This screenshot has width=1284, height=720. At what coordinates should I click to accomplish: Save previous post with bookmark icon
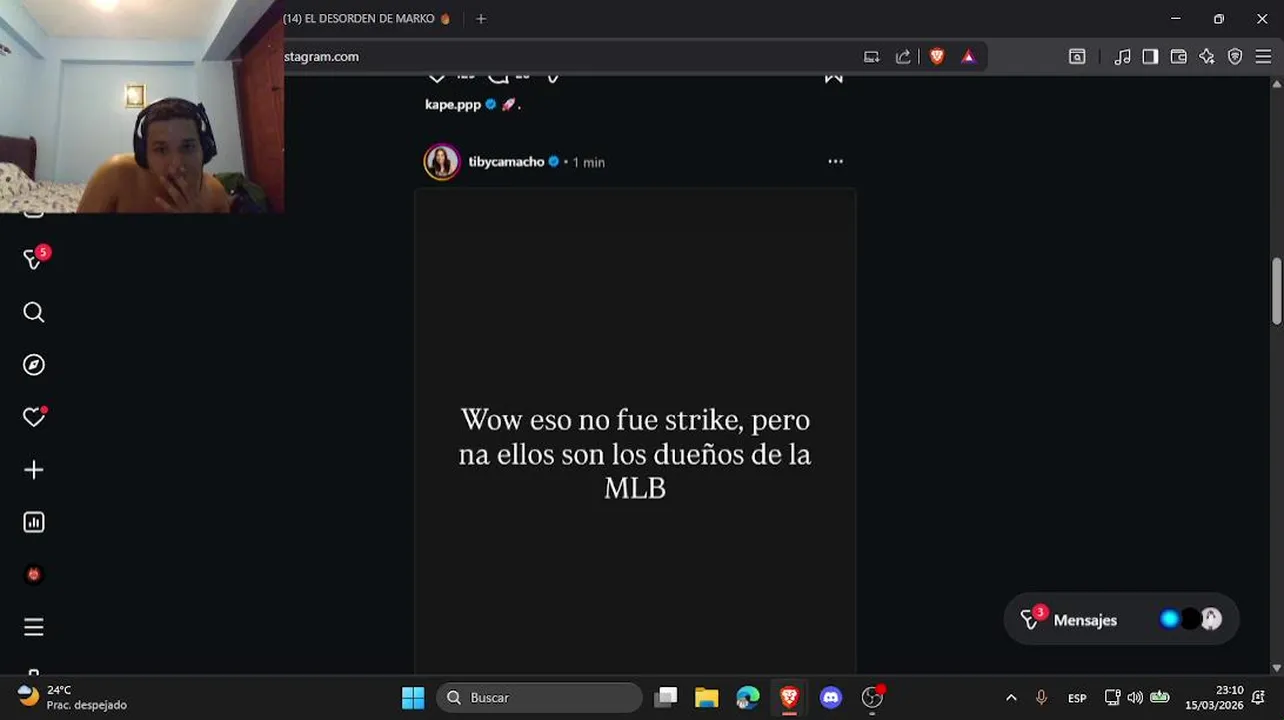[833, 77]
